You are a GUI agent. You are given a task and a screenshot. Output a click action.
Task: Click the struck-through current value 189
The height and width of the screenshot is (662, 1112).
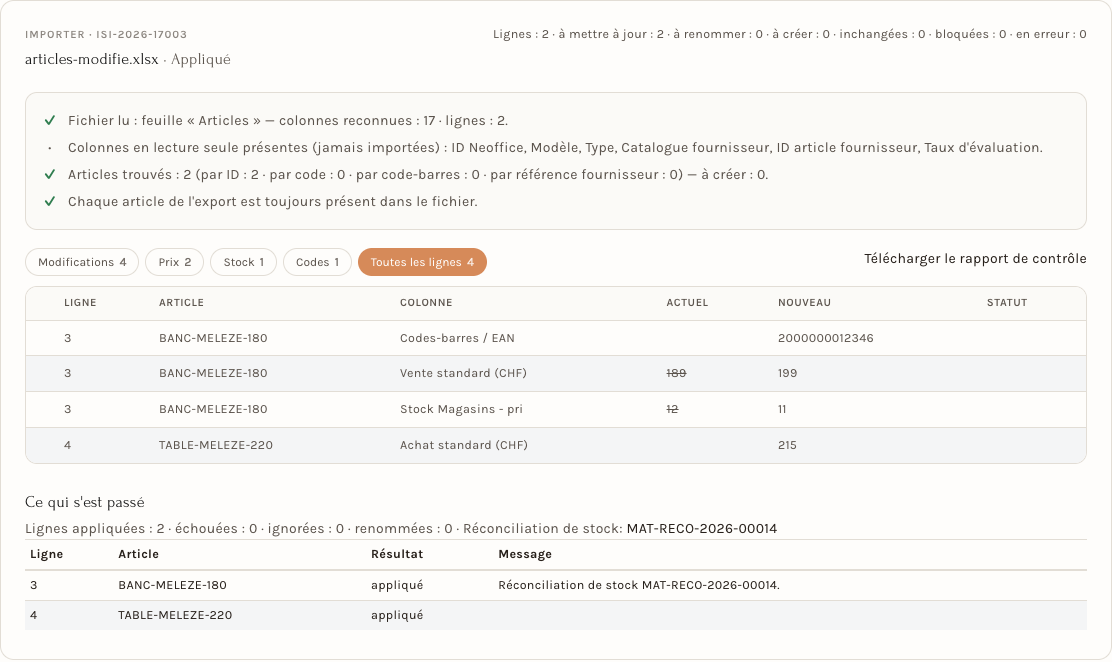(x=676, y=373)
